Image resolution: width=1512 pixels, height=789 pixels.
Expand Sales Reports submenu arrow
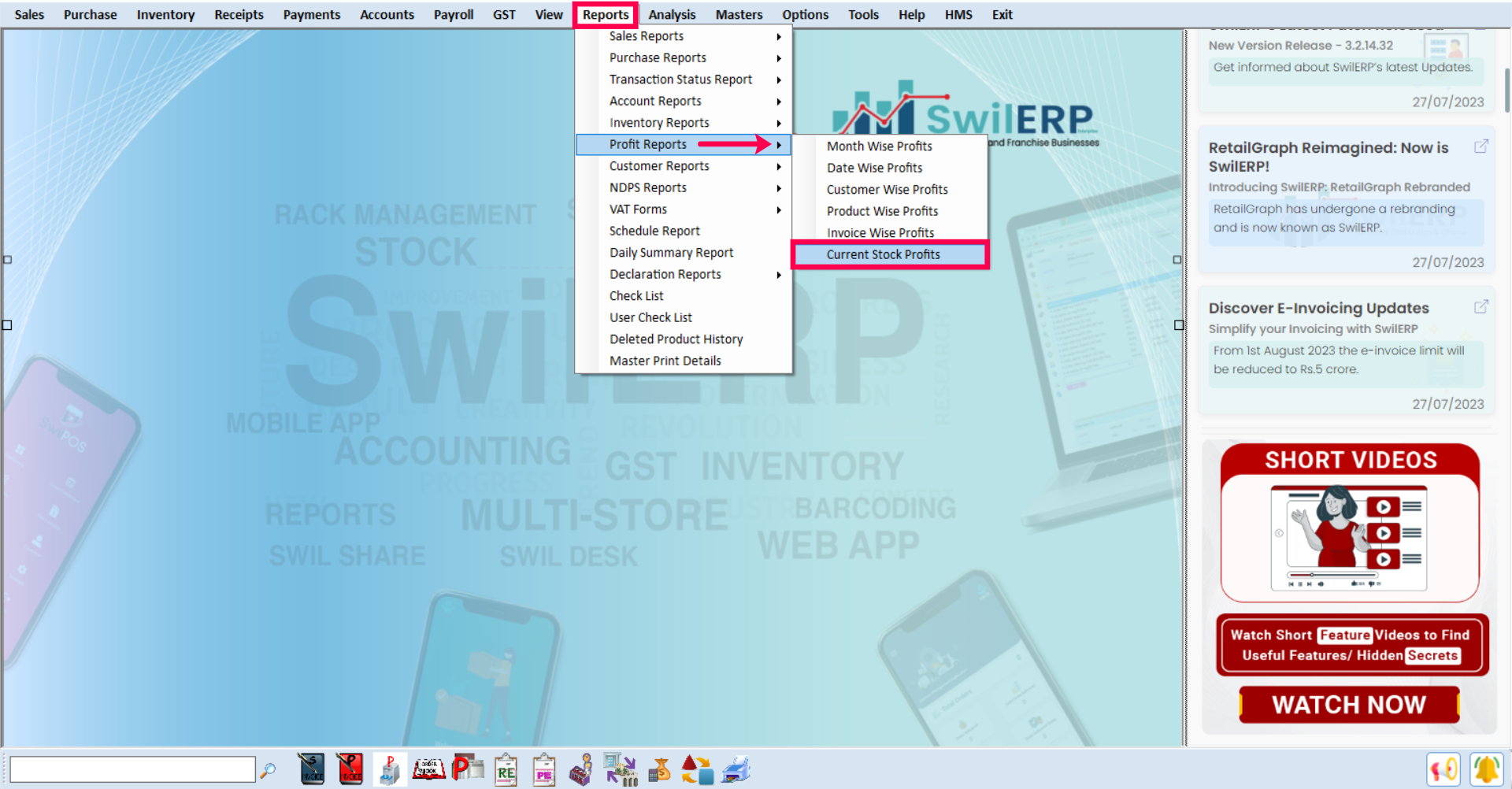779,36
